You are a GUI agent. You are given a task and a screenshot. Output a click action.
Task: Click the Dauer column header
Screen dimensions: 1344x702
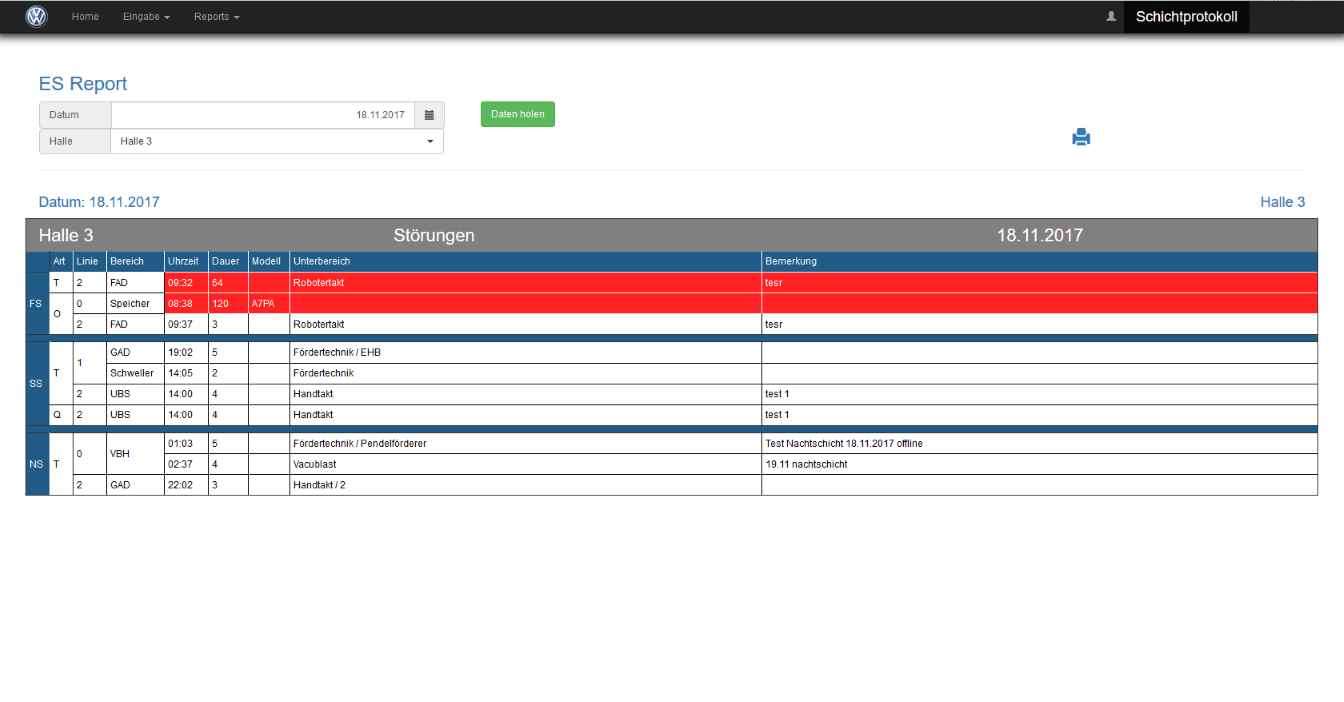click(x=226, y=261)
